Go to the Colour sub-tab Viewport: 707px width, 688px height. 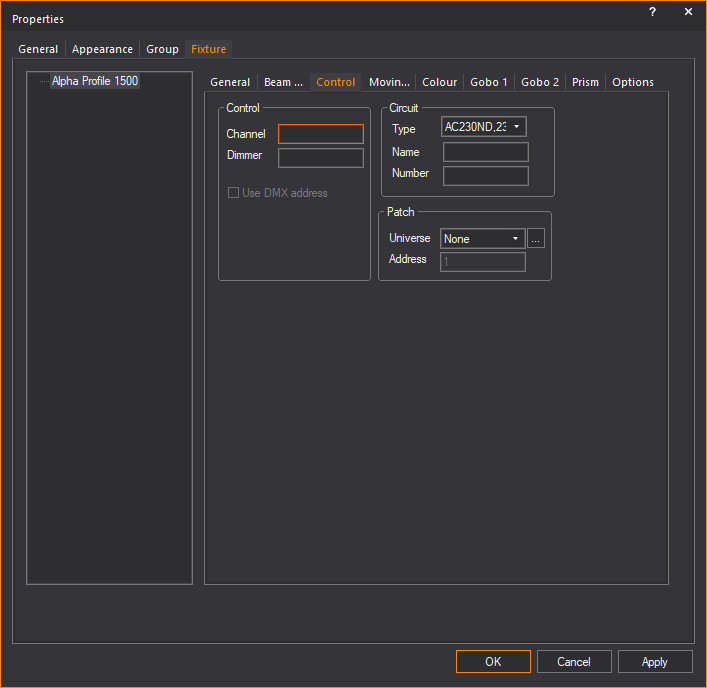439,82
